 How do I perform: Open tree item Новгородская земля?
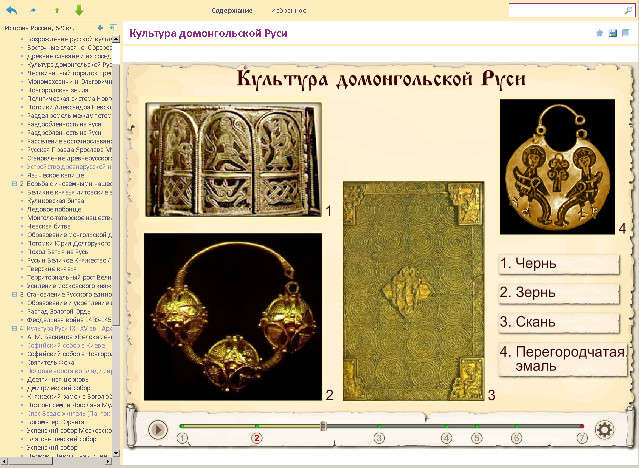point(58,90)
